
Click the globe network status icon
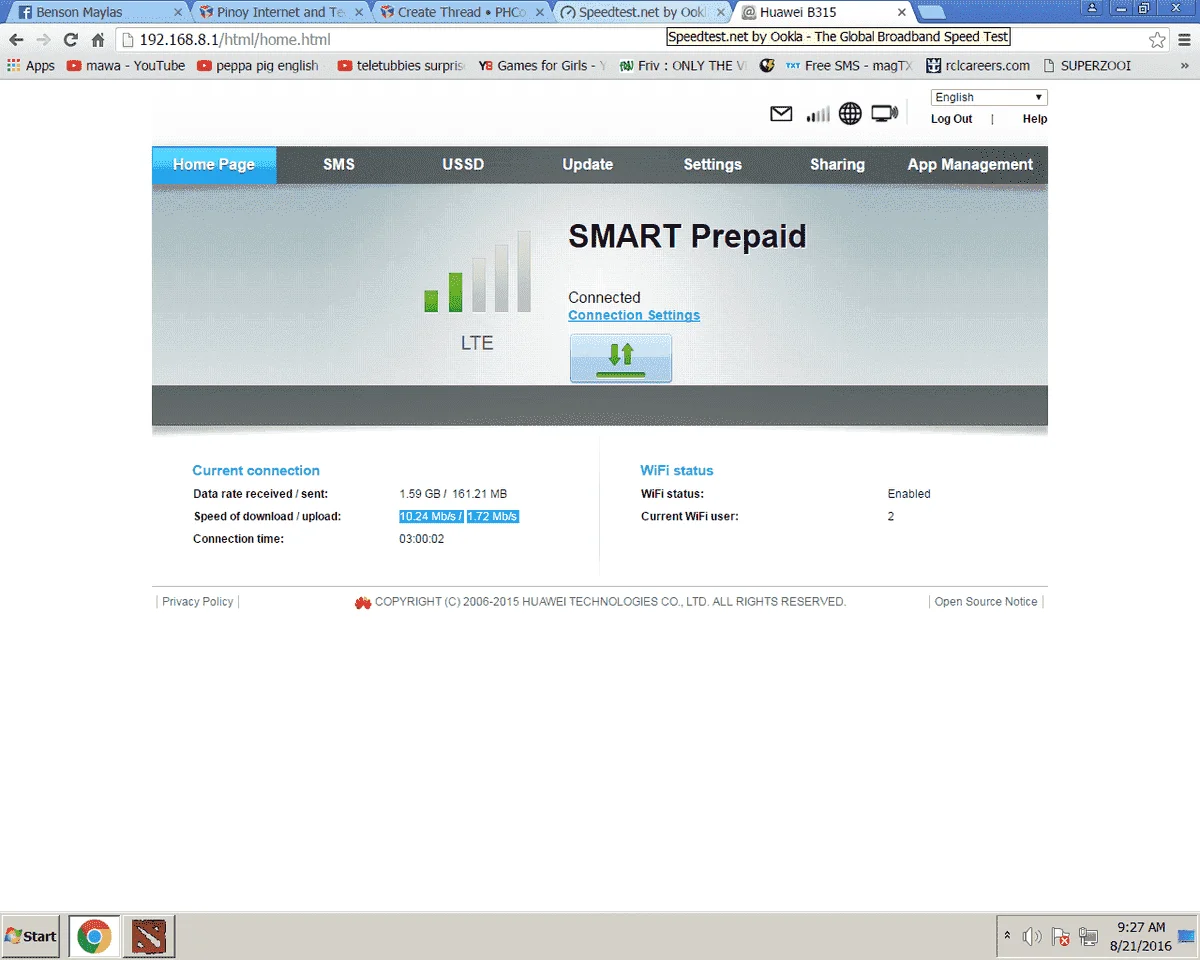pos(850,114)
